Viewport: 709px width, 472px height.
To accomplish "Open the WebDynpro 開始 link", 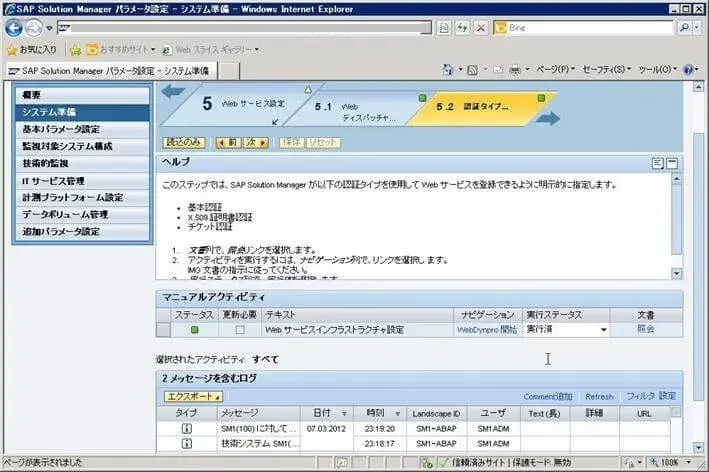I will tap(487, 330).
